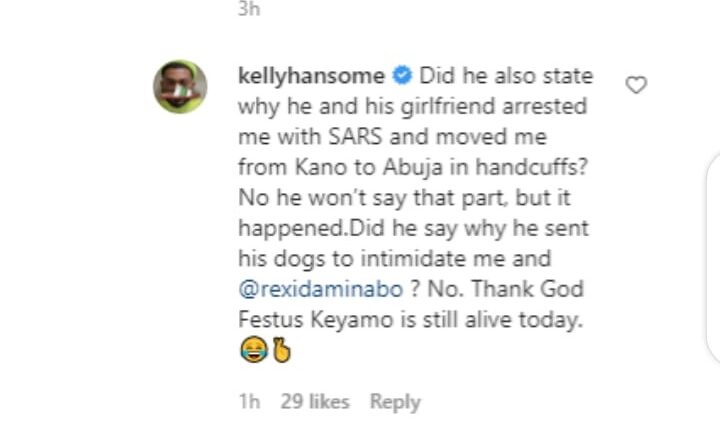Like the comment with the heart icon
The height and width of the screenshot is (430, 720).
(x=636, y=86)
